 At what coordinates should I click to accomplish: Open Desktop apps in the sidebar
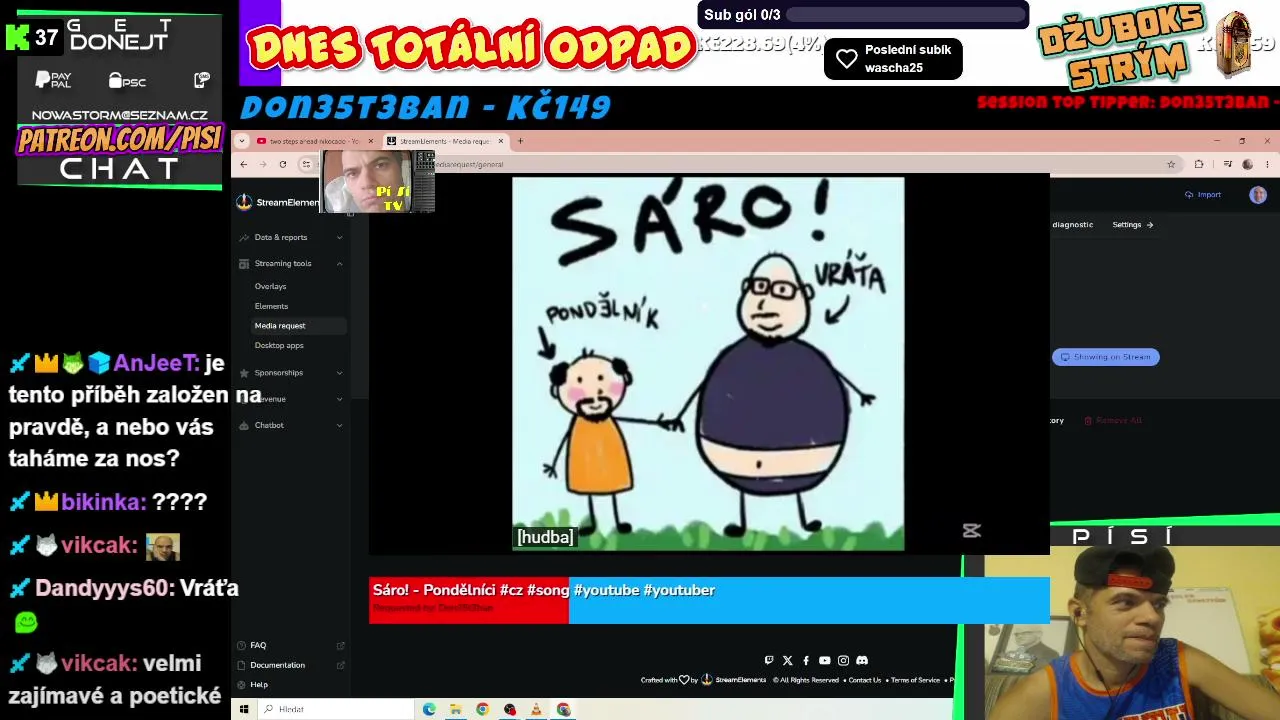click(279, 346)
